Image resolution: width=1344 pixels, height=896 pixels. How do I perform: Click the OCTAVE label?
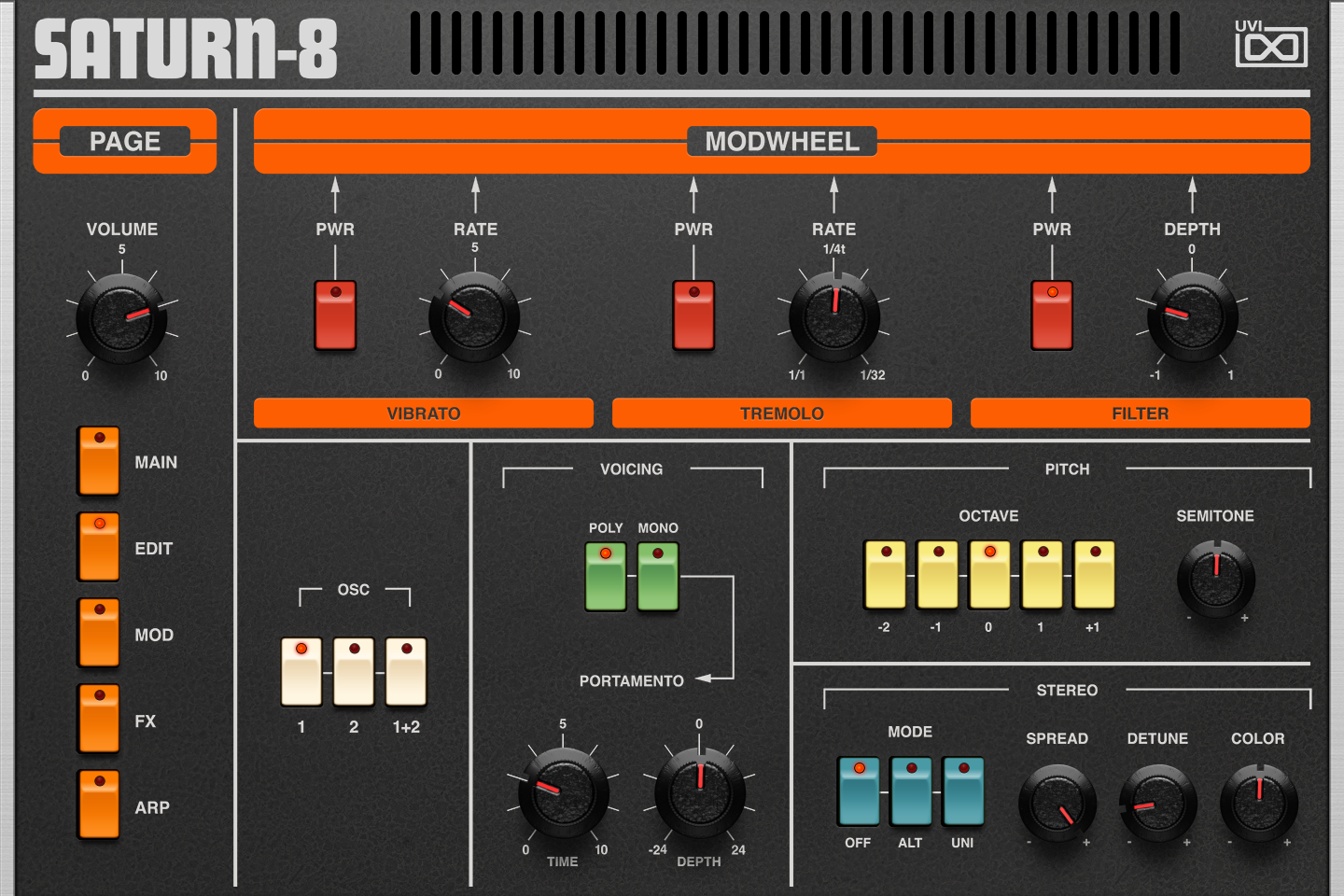pyautogui.click(x=989, y=516)
